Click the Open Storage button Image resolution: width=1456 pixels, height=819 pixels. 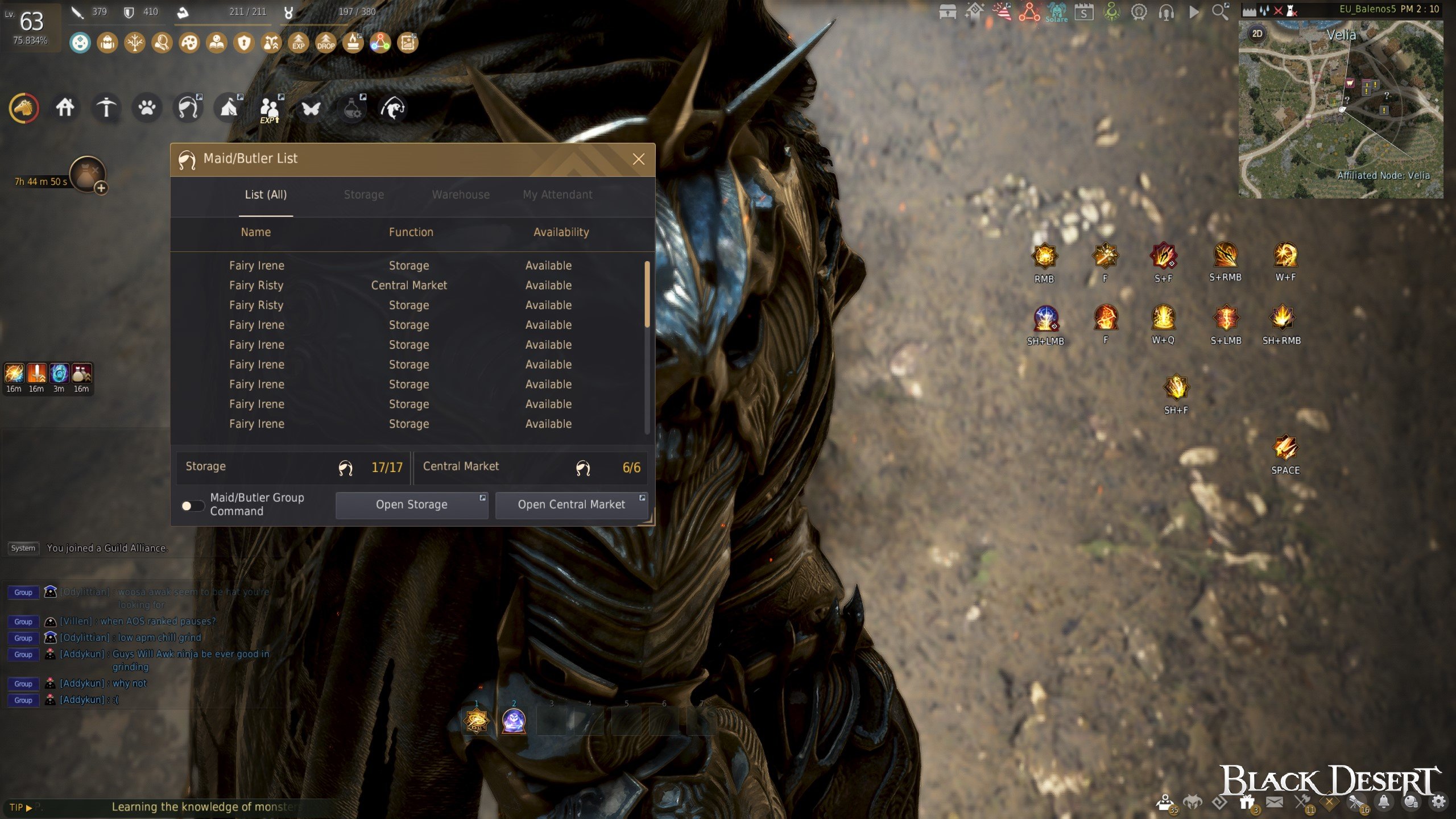[x=412, y=505]
